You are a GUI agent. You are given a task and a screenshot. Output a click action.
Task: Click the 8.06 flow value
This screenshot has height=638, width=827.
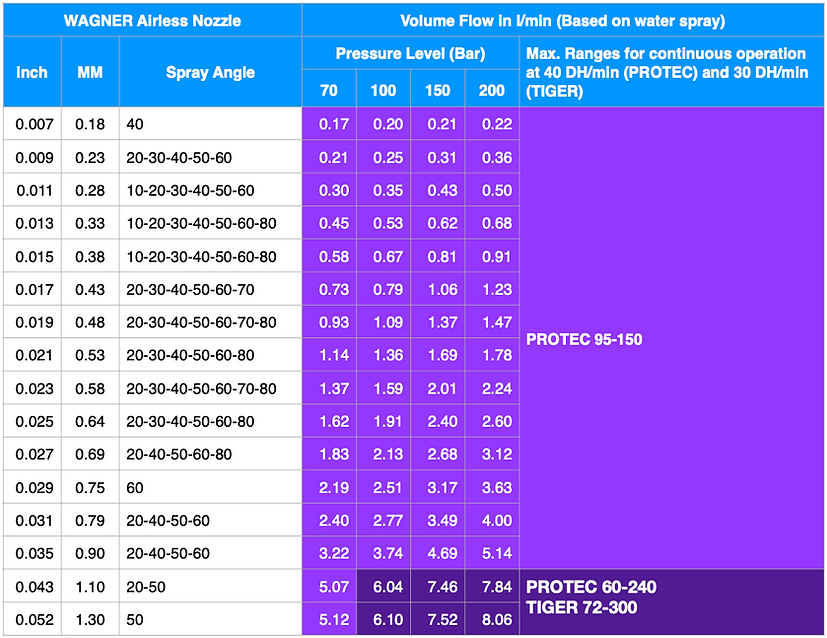(x=492, y=619)
